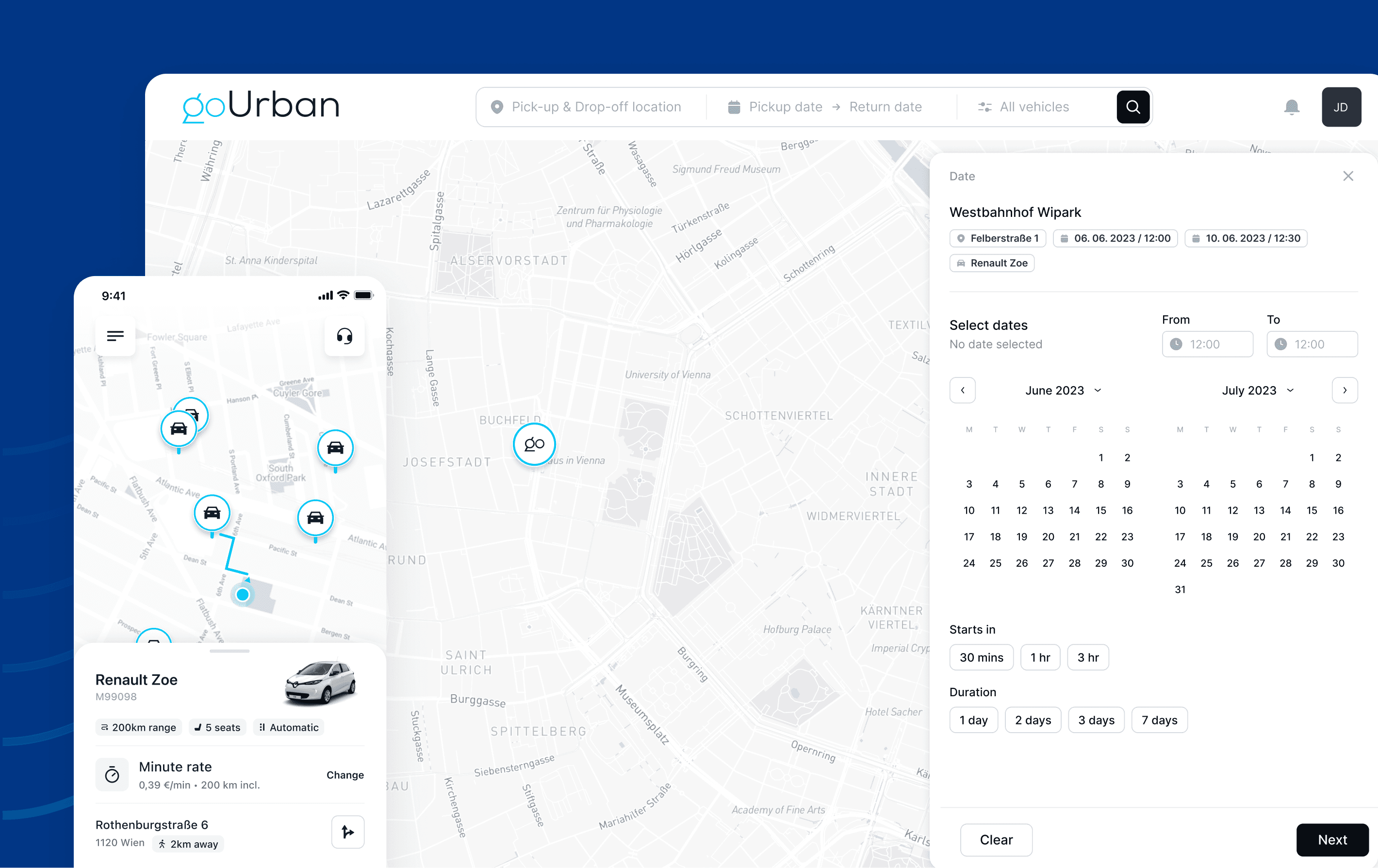This screenshot has width=1378, height=868.
Task: Go to previous month with left chevron
Action: click(x=963, y=390)
